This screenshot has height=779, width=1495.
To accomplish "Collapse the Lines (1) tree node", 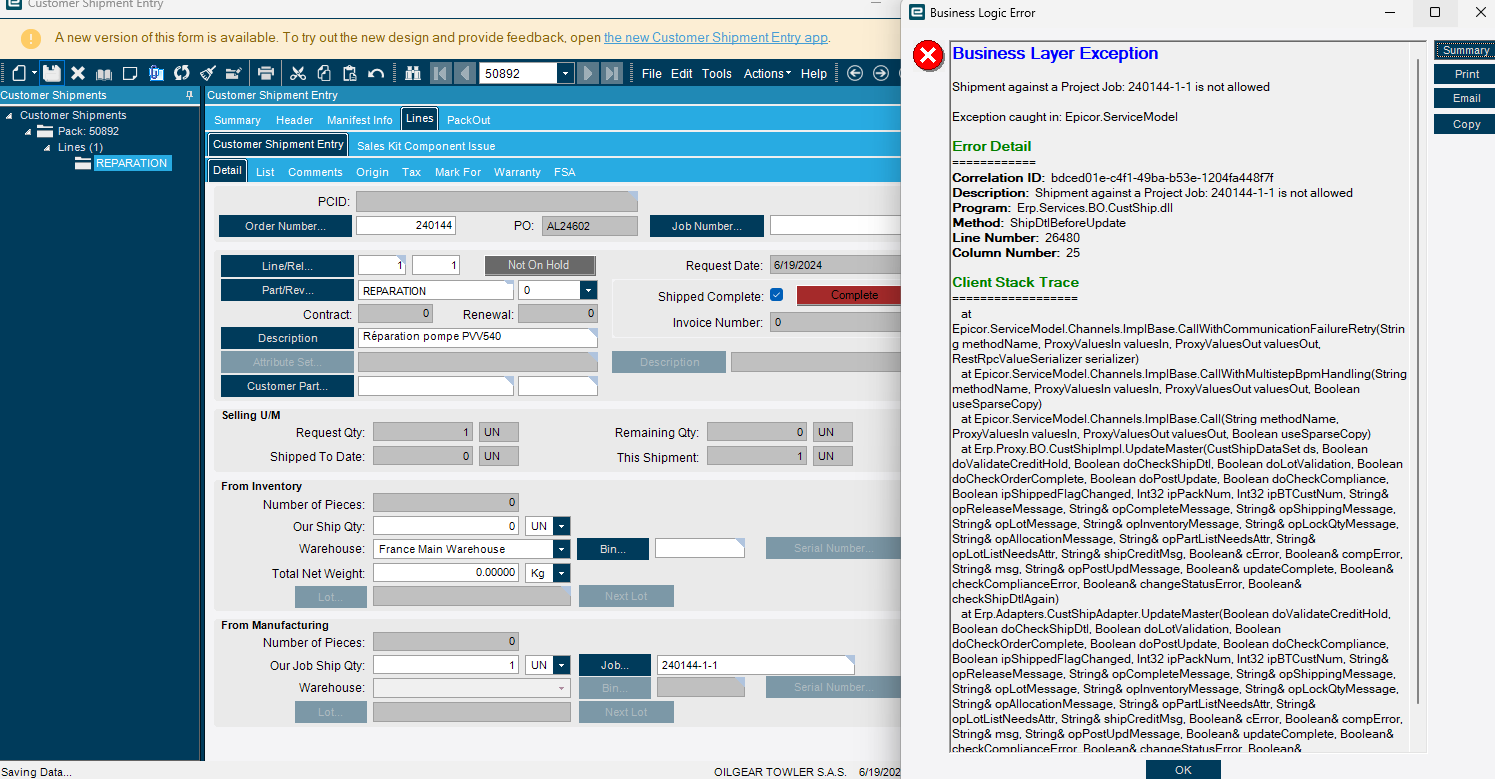I will tap(45, 147).
